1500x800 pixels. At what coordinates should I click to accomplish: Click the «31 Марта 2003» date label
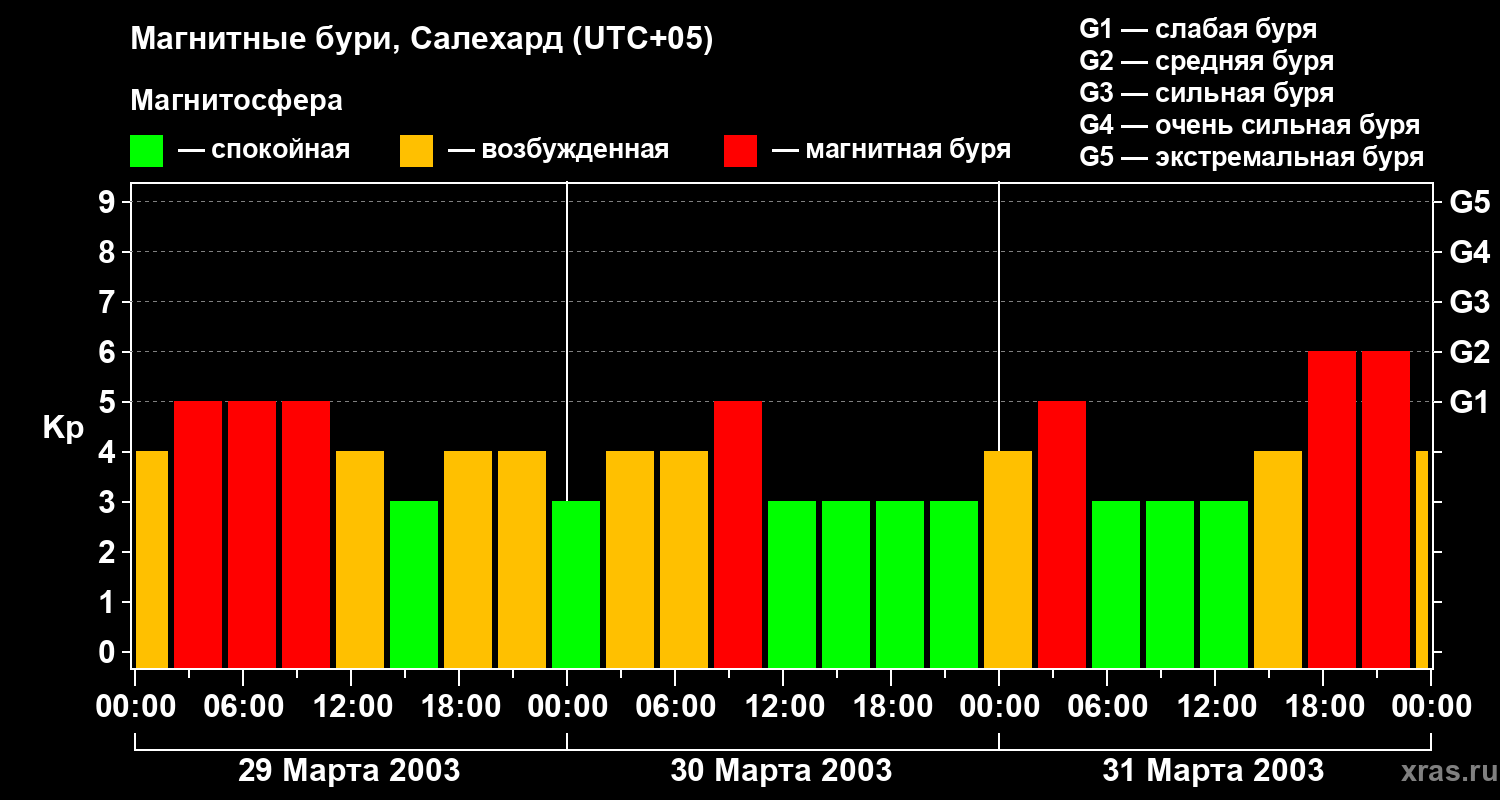click(x=1213, y=770)
